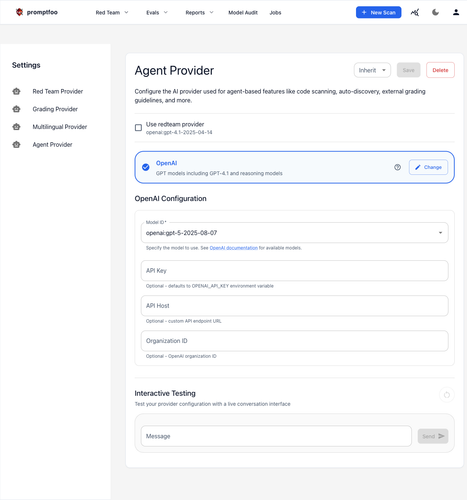Expand the Evals menu chevron
Image resolution: width=467 pixels, height=500 pixels.
coord(166,12)
